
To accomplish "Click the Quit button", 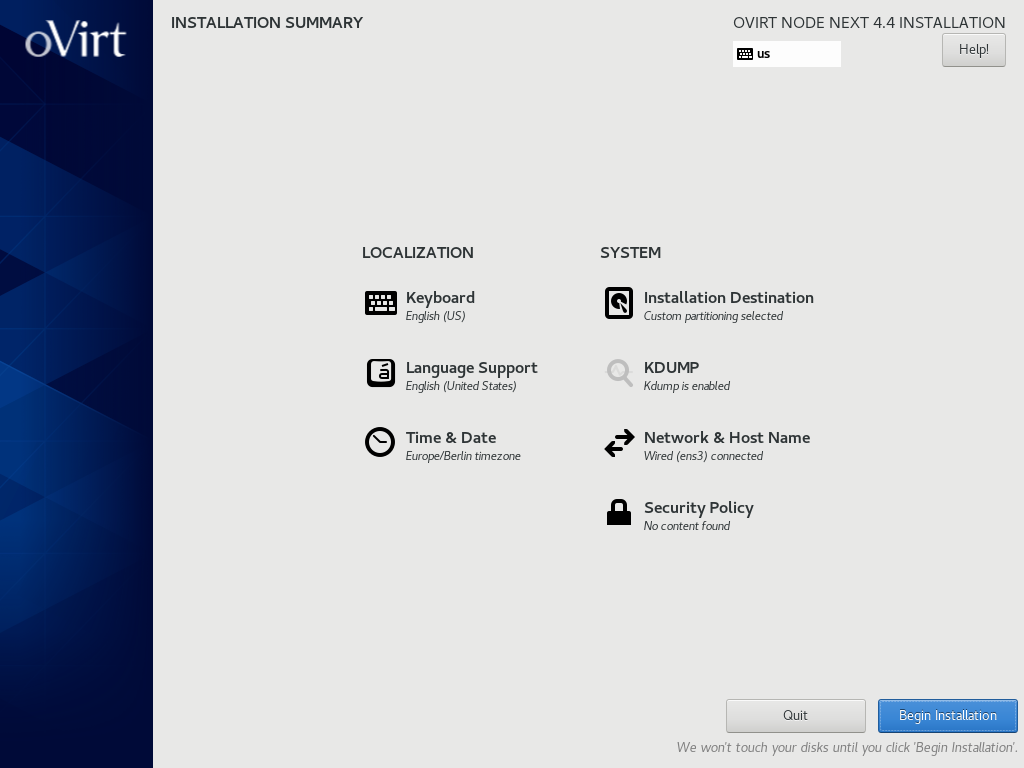I will click(x=795, y=716).
